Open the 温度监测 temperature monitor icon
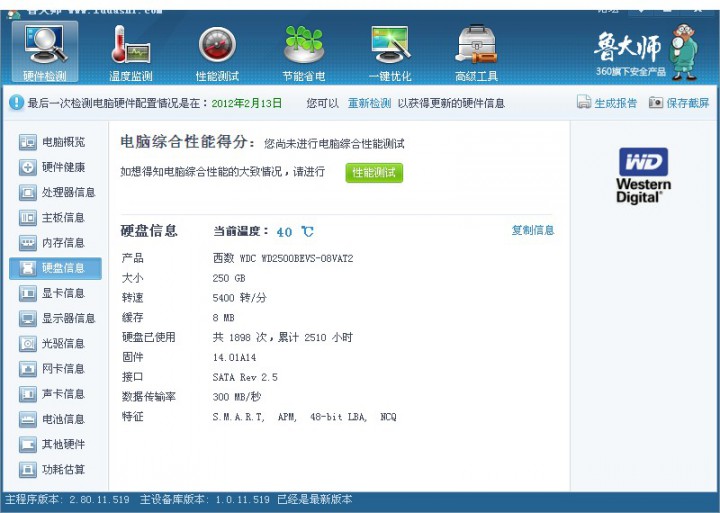This screenshot has height=513, width=720. [130, 50]
